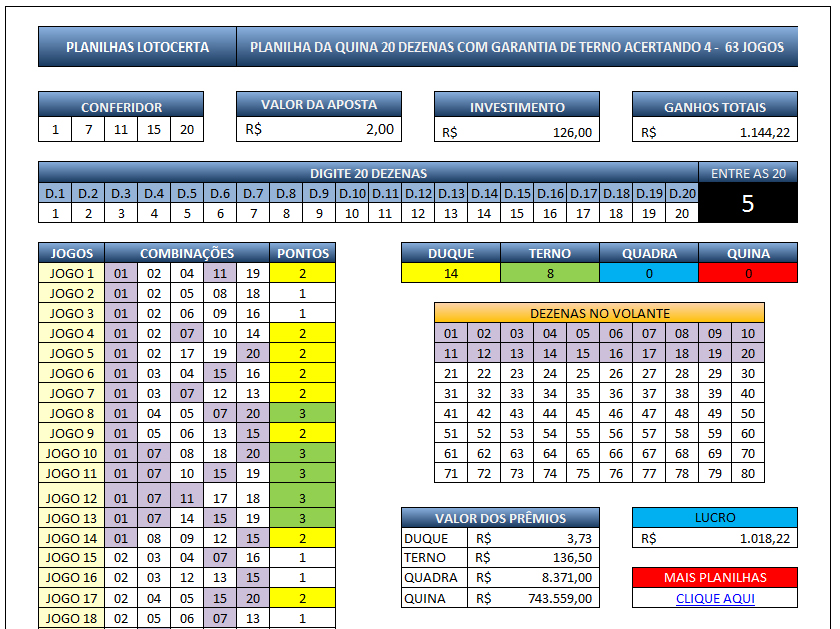Select the green TERNO count cell
The height and width of the screenshot is (629, 840).
(549, 273)
